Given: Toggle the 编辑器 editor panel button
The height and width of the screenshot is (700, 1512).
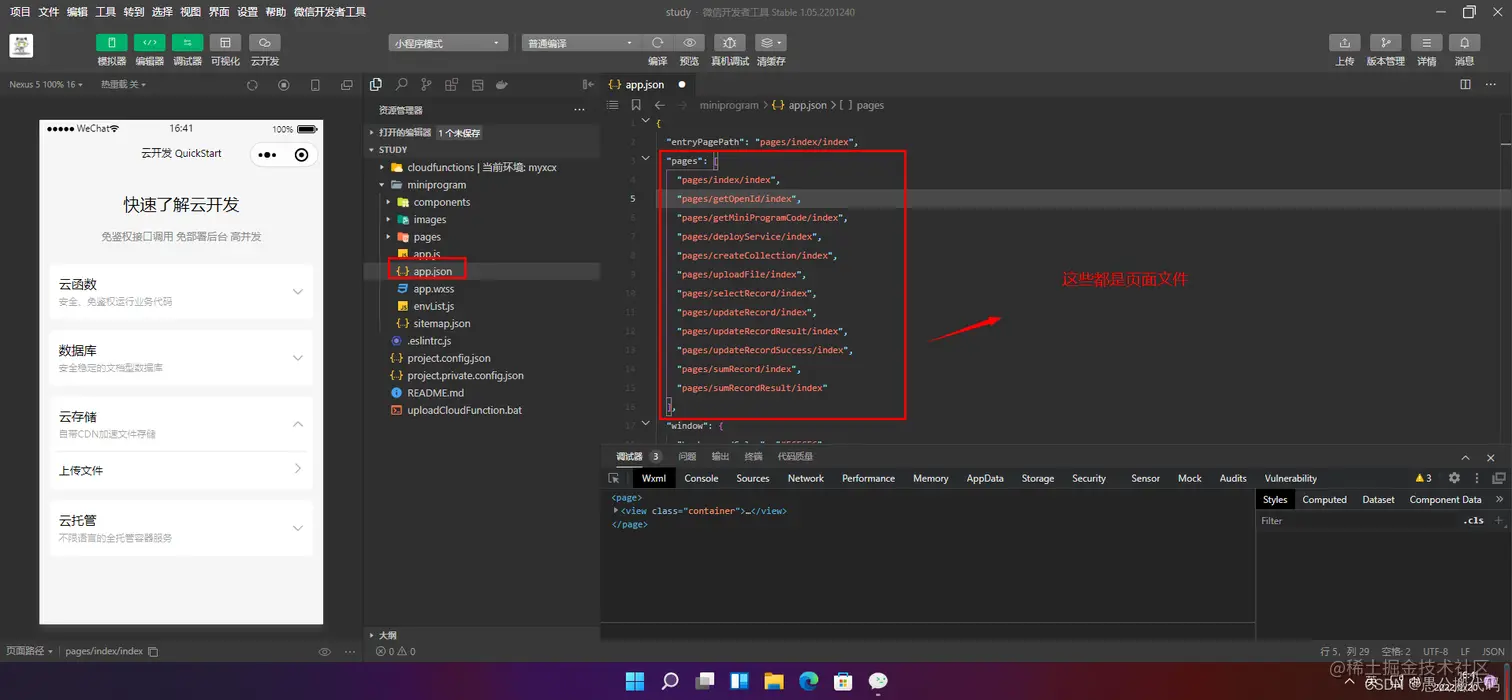Looking at the screenshot, I should (x=149, y=43).
